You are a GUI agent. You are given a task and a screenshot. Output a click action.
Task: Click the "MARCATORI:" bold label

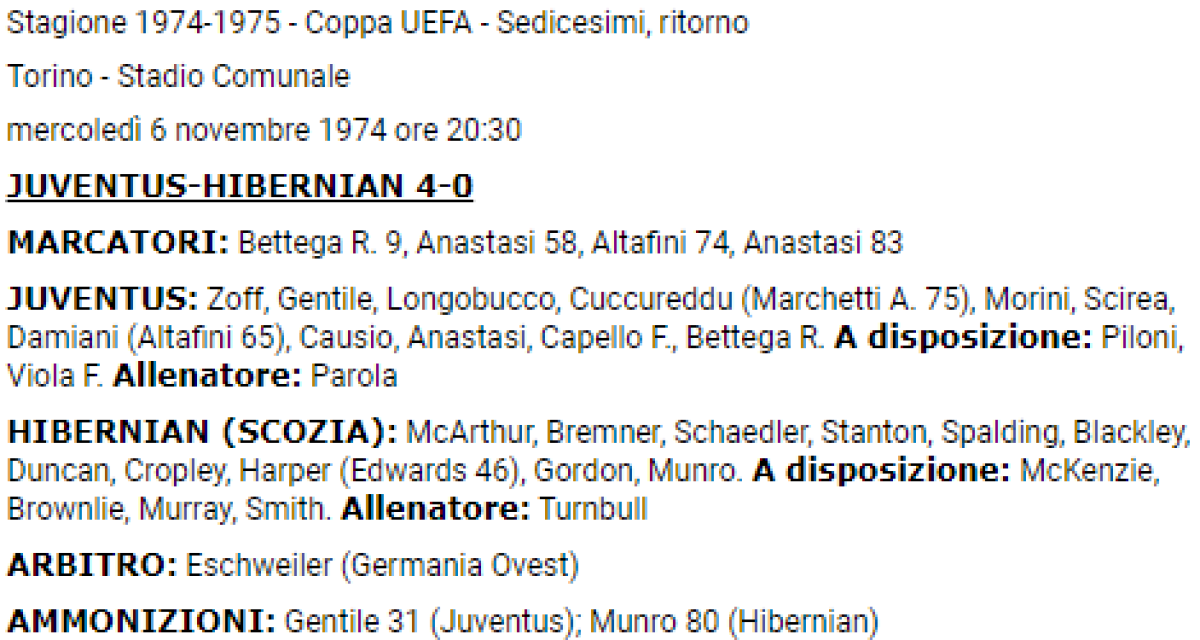click(x=119, y=243)
